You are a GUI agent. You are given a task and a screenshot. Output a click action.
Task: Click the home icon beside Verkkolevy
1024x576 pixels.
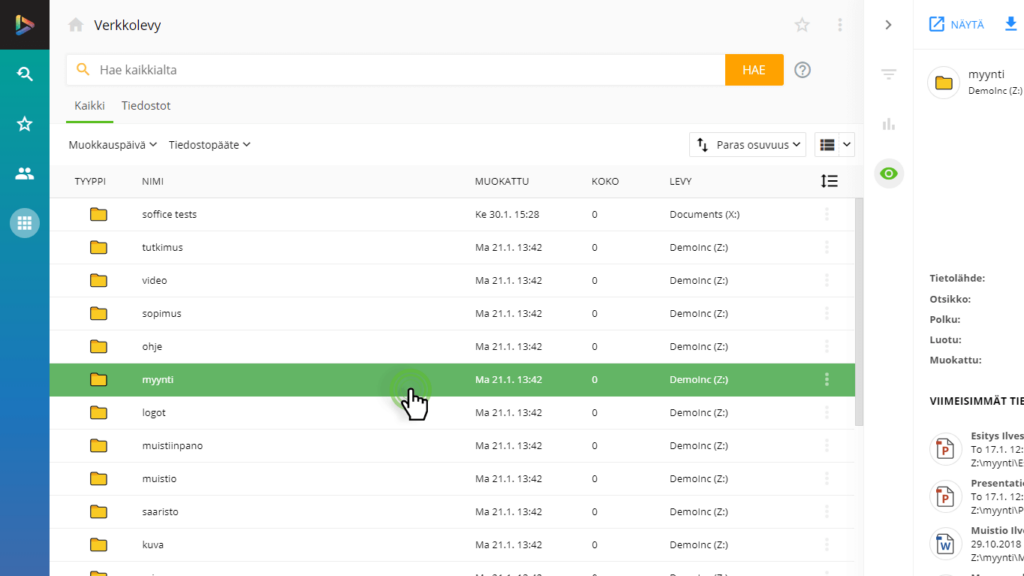coord(76,25)
